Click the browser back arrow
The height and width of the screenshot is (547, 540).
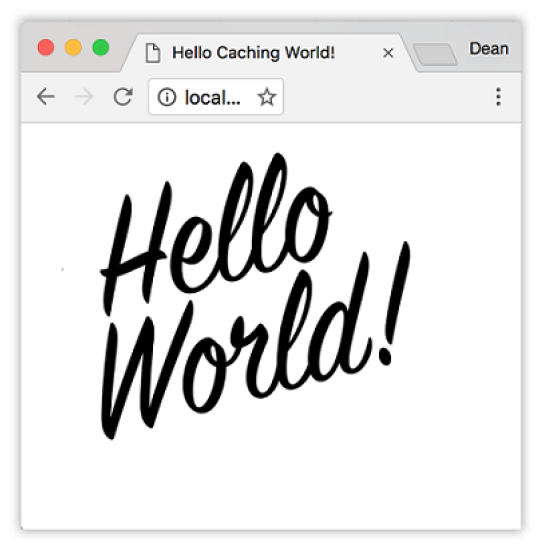tap(46, 97)
